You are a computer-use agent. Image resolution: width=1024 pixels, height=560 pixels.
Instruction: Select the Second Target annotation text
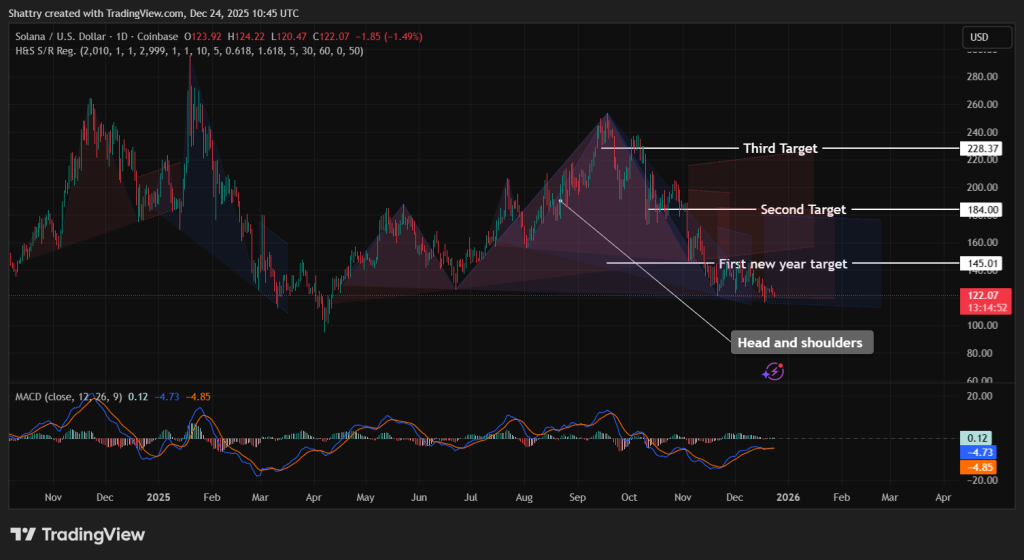[x=803, y=210]
